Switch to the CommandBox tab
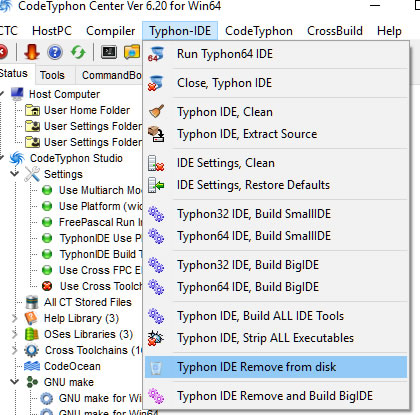 (x=111, y=75)
